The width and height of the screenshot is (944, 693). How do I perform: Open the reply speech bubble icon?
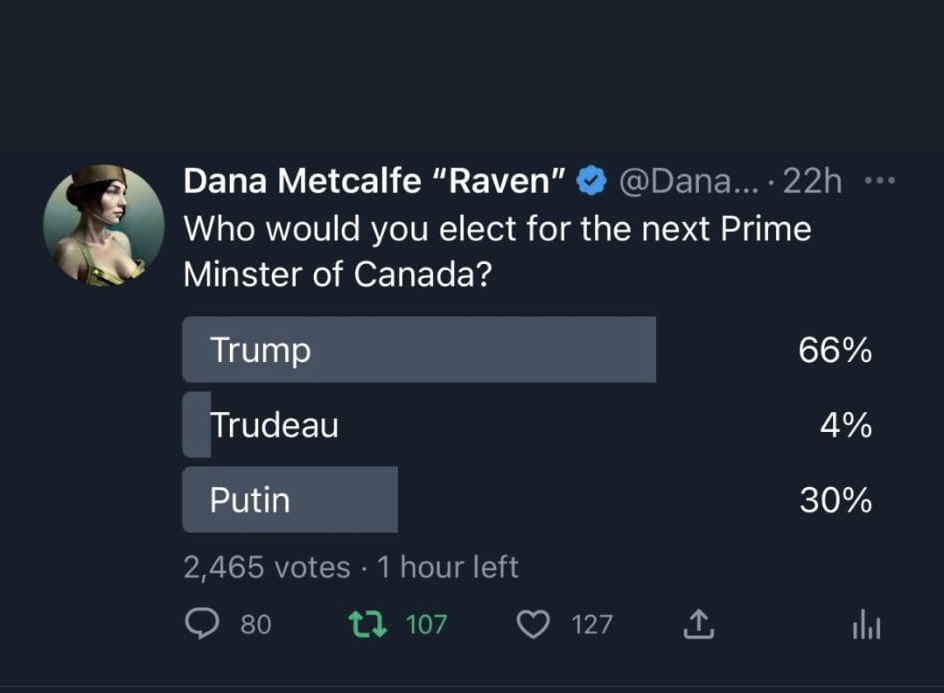click(x=202, y=624)
